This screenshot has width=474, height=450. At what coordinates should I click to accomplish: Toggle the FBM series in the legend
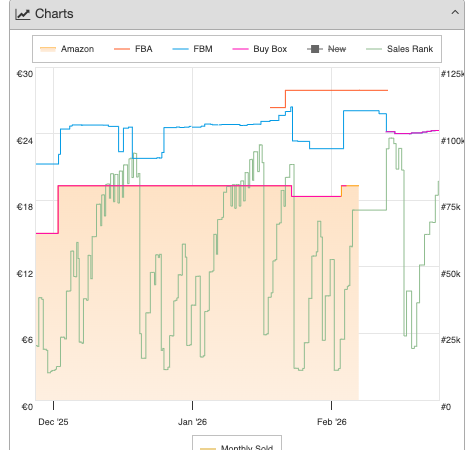click(192, 49)
